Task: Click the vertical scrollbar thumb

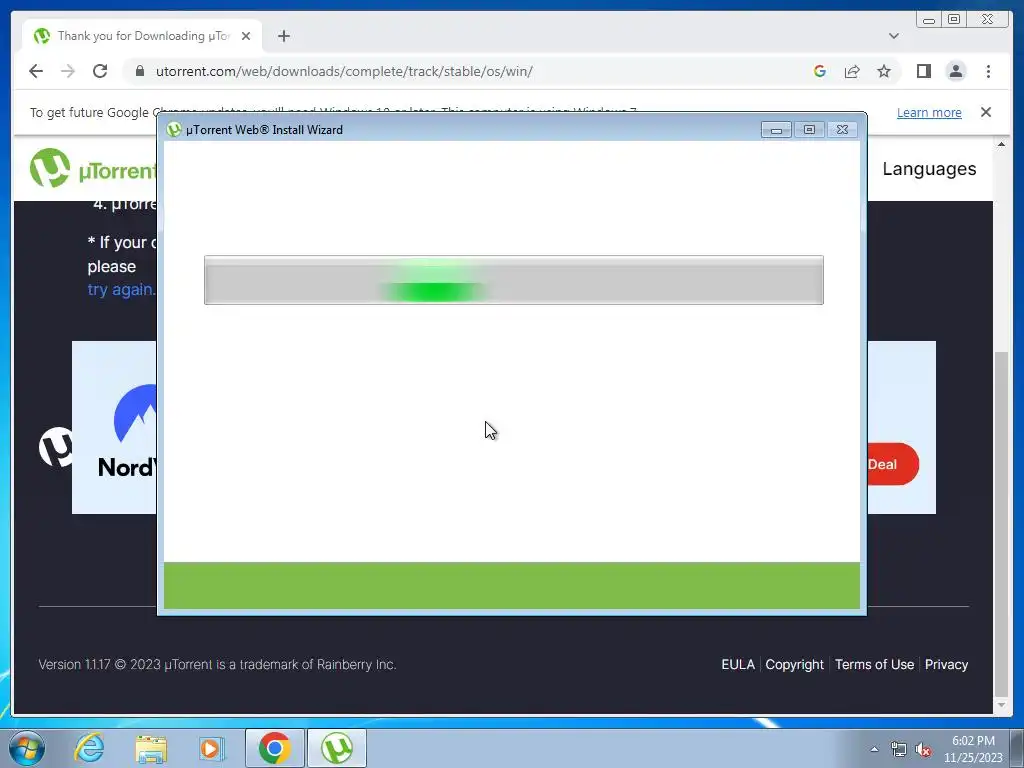Action: point(1001,524)
